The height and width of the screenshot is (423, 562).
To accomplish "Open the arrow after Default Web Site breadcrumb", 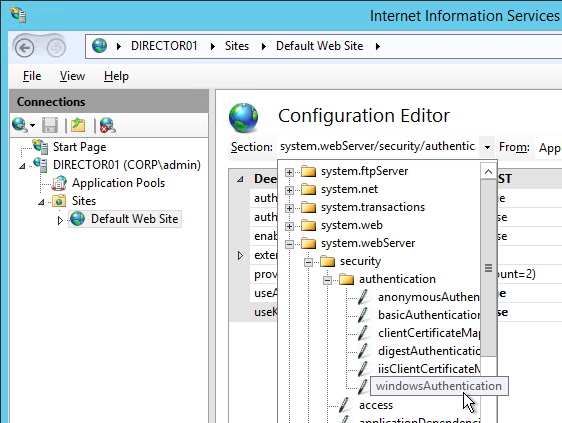I will click(x=377, y=46).
